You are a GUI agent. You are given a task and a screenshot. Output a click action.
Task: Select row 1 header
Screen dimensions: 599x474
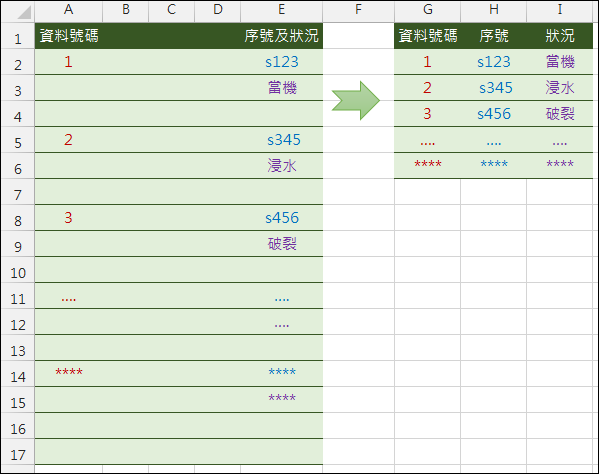[x=18, y=36]
